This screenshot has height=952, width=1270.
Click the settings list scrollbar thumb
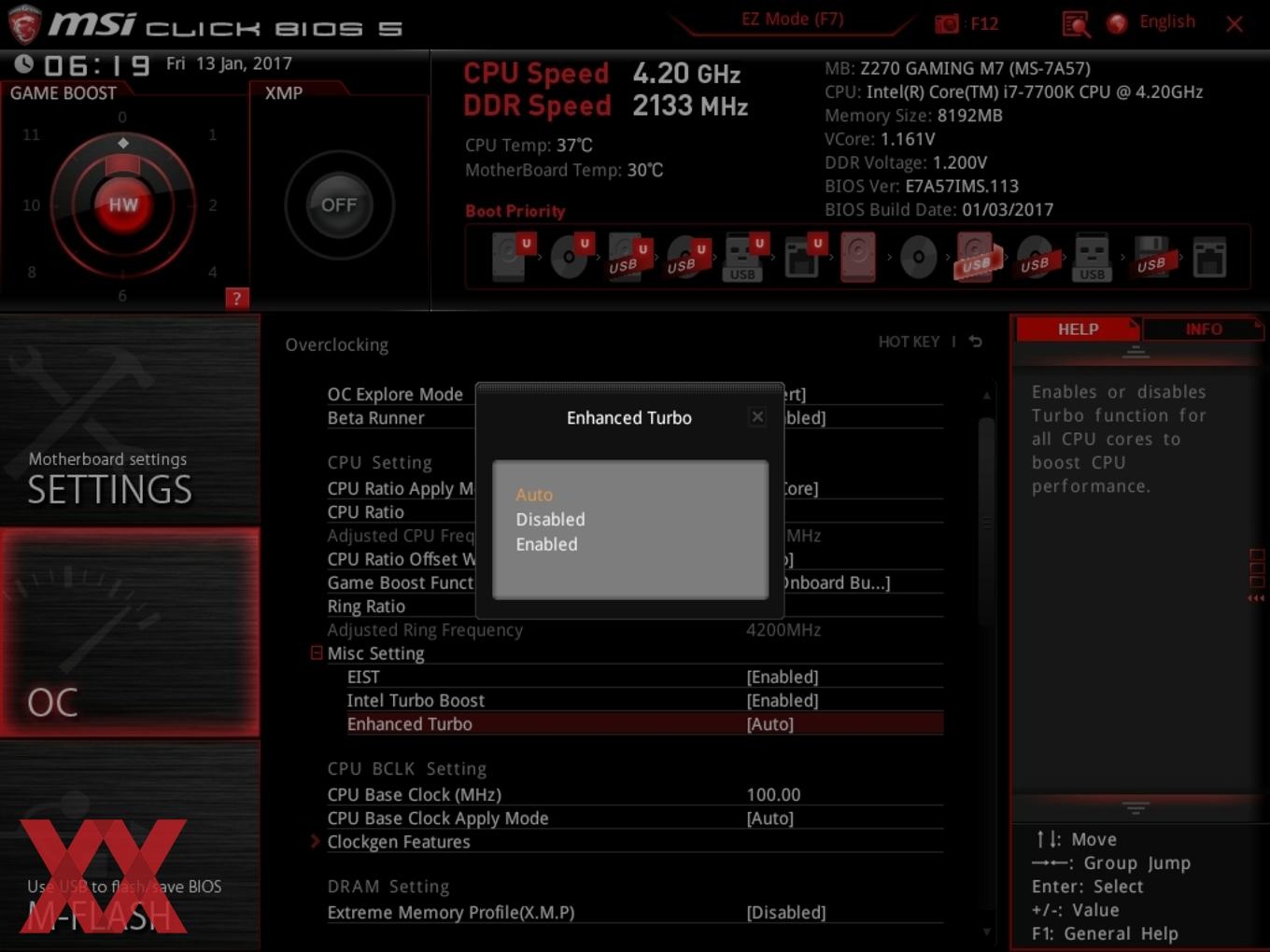(x=986, y=521)
